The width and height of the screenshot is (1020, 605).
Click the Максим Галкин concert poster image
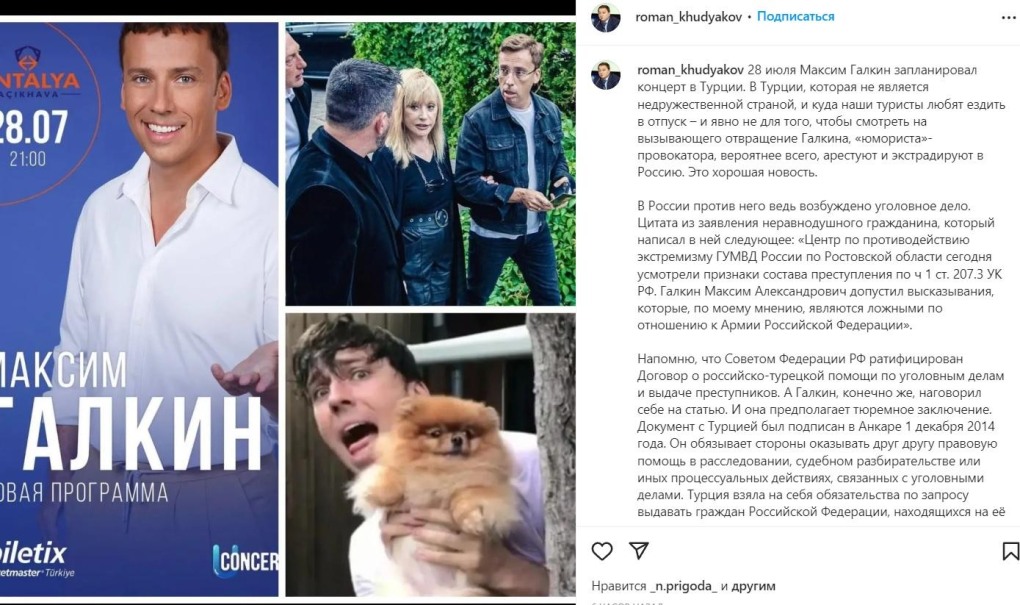pyautogui.click(x=139, y=309)
